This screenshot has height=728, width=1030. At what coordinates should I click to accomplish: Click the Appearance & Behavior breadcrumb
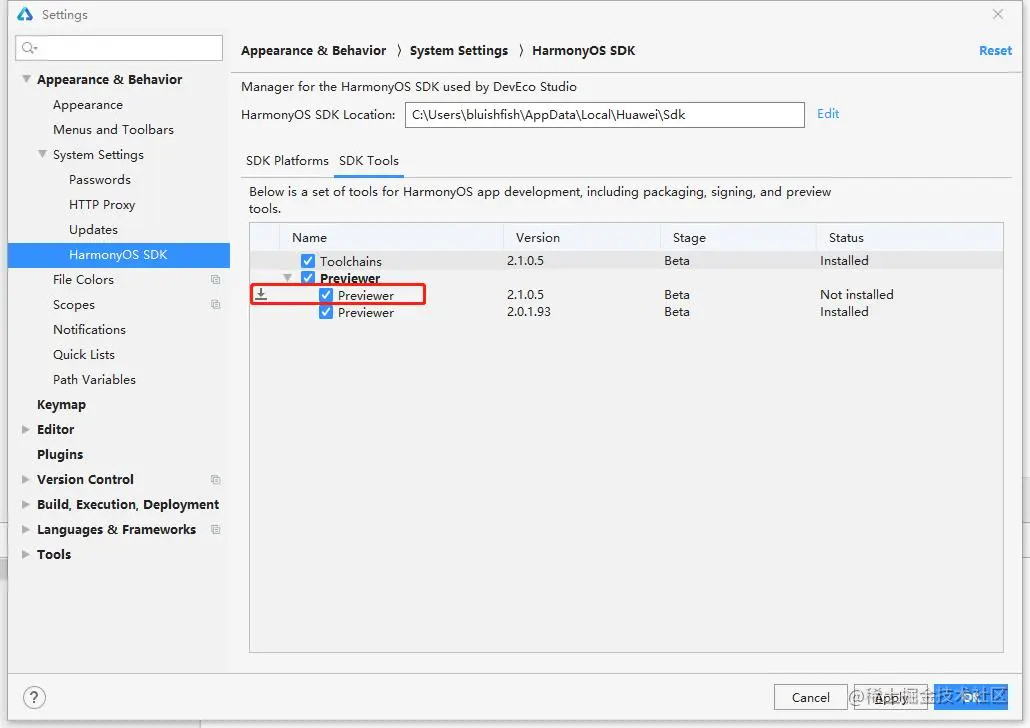313,51
